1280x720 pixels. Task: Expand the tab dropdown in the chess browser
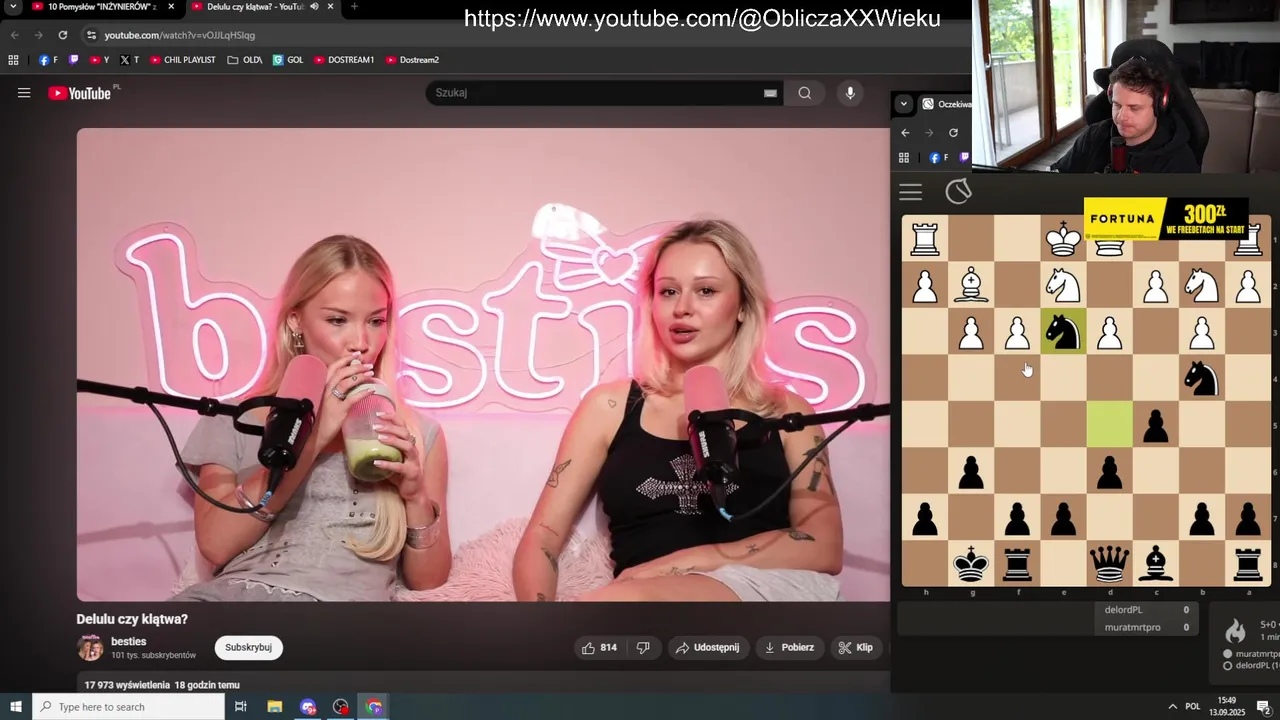click(x=903, y=104)
